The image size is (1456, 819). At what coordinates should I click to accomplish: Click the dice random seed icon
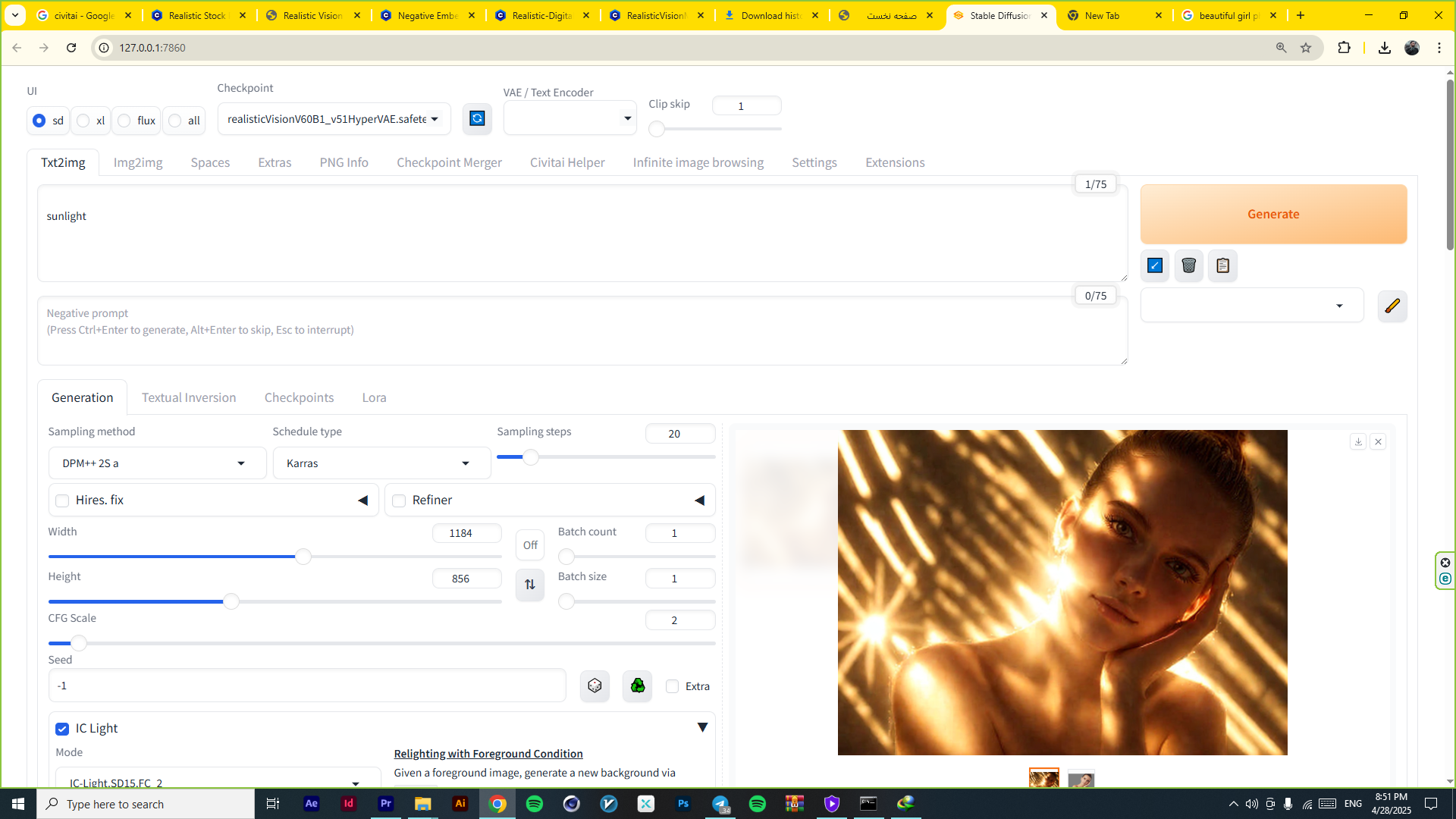point(595,686)
